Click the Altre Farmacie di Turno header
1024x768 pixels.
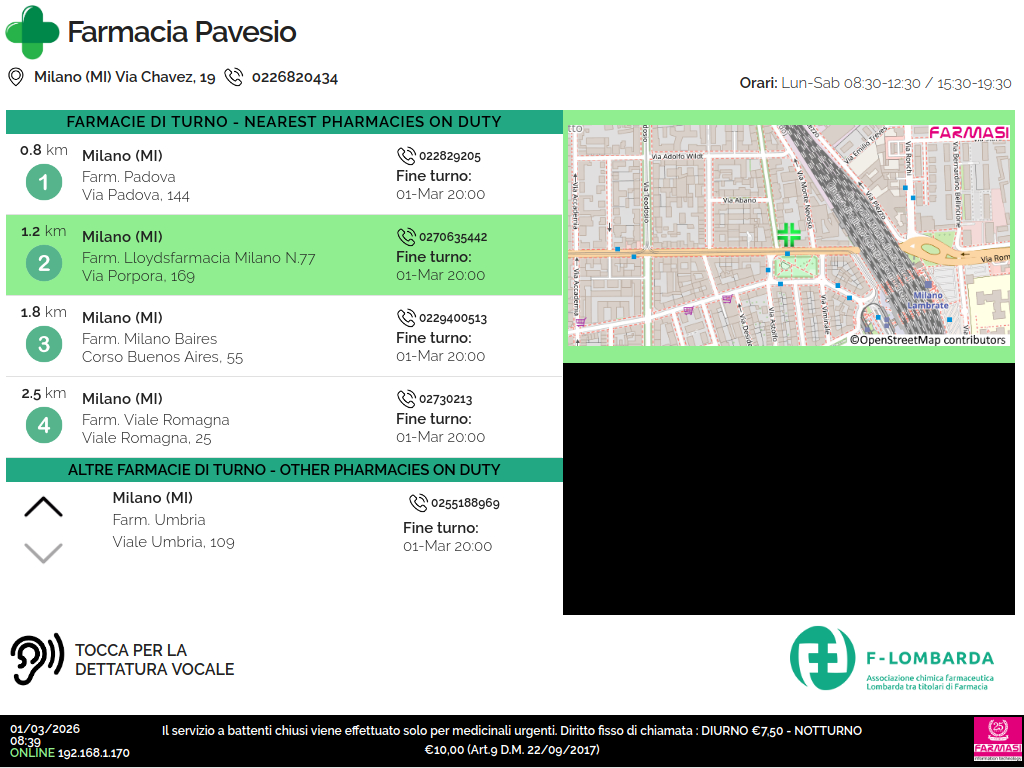pyautogui.click(x=284, y=470)
